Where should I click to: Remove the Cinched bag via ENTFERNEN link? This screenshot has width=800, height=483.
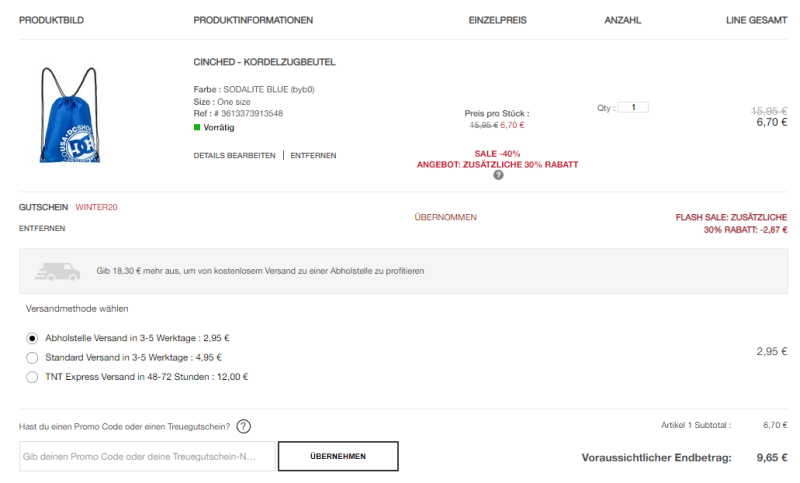[x=313, y=156]
